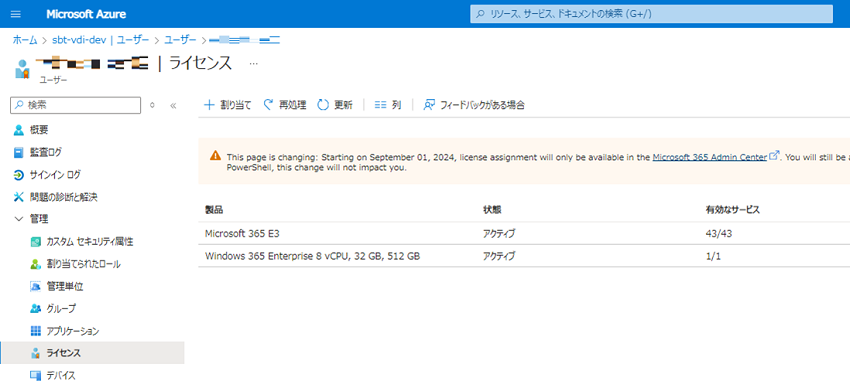850x388 pixels.
Task: Collapse the sidebar with double chevron
Action: (173, 106)
